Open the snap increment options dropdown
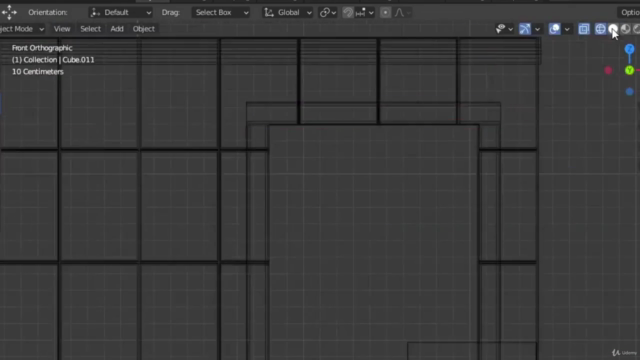This screenshot has width=640, height=360. pyautogui.click(x=364, y=13)
